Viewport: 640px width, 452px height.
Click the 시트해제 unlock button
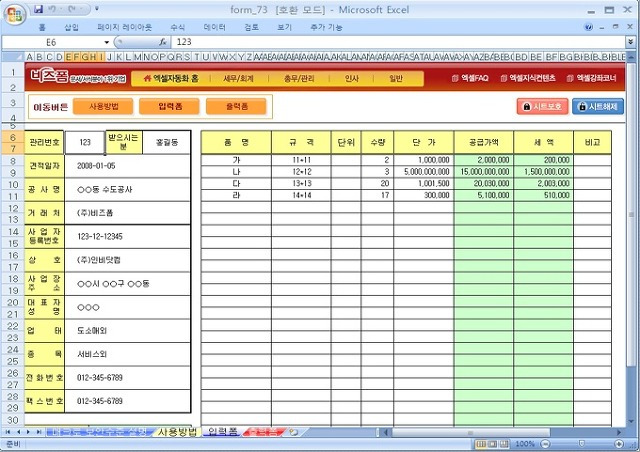598,107
